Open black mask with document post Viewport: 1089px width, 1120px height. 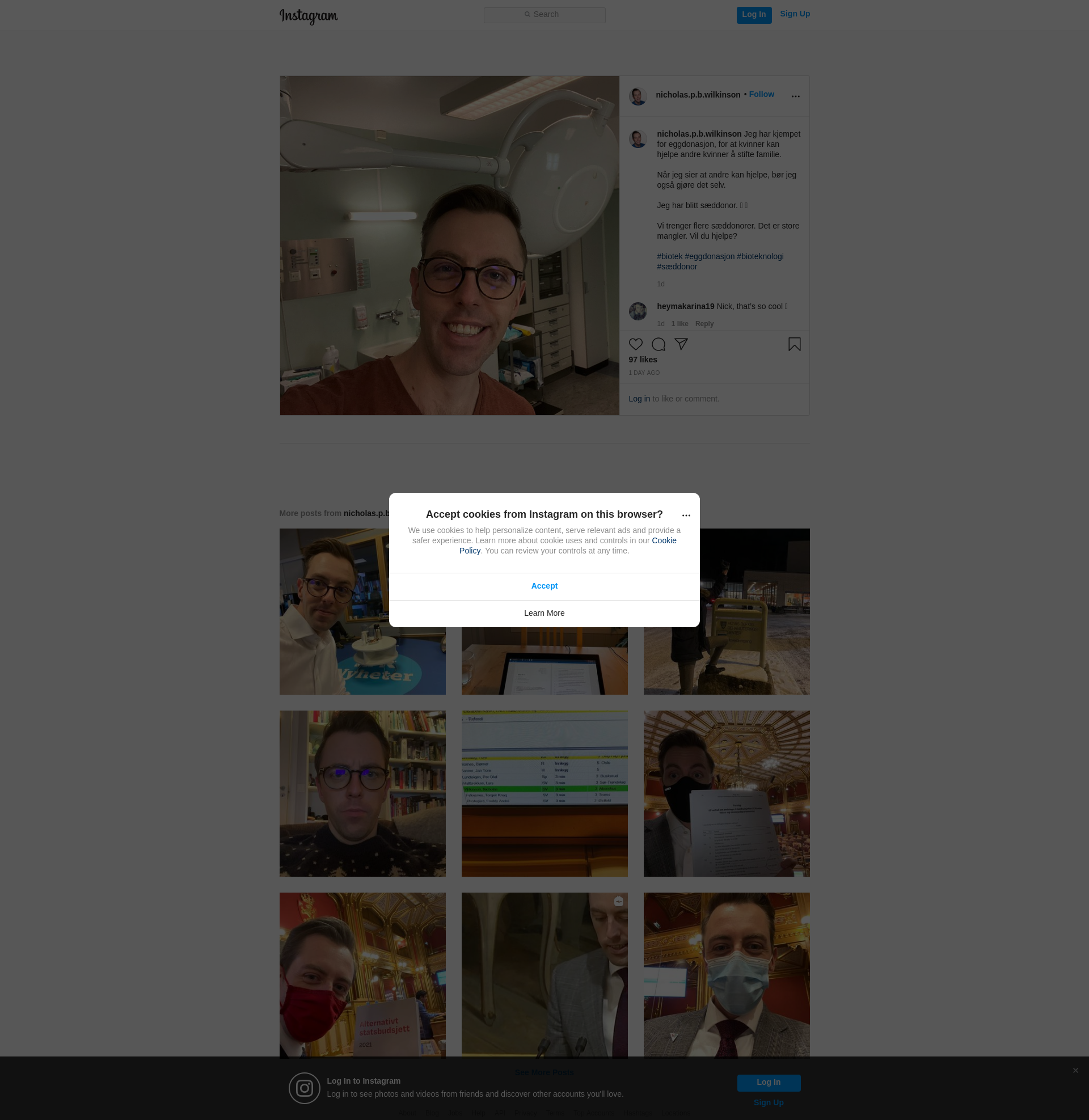pos(727,793)
